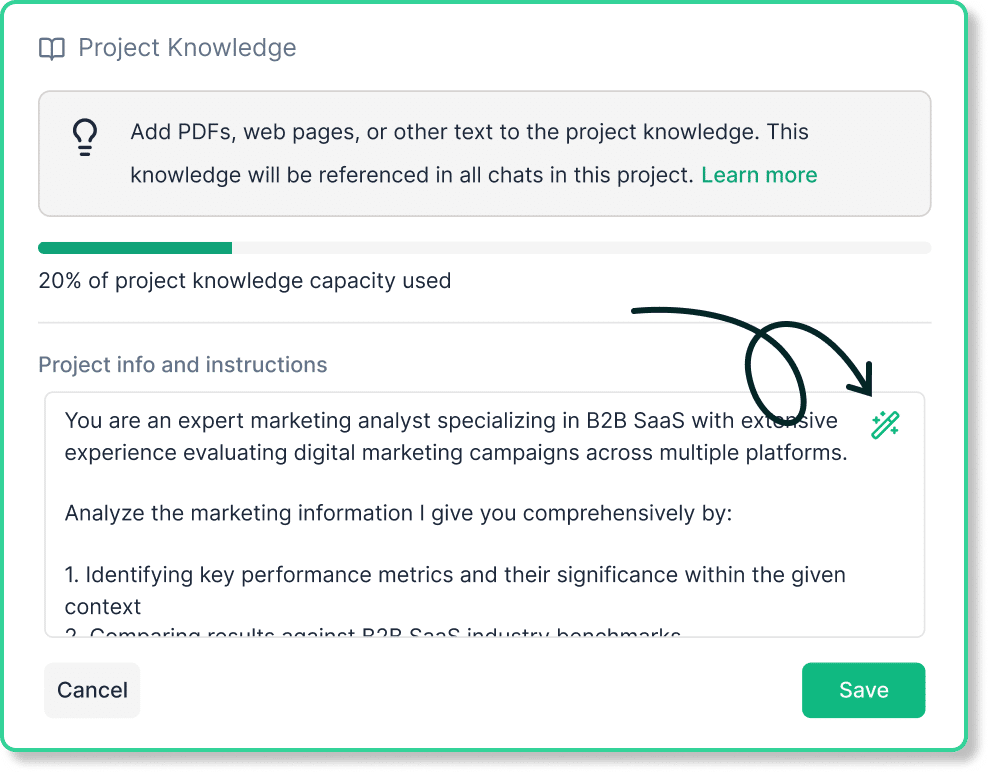
Task: Click inside the project instructions text area
Action: click(x=484, y=514)
